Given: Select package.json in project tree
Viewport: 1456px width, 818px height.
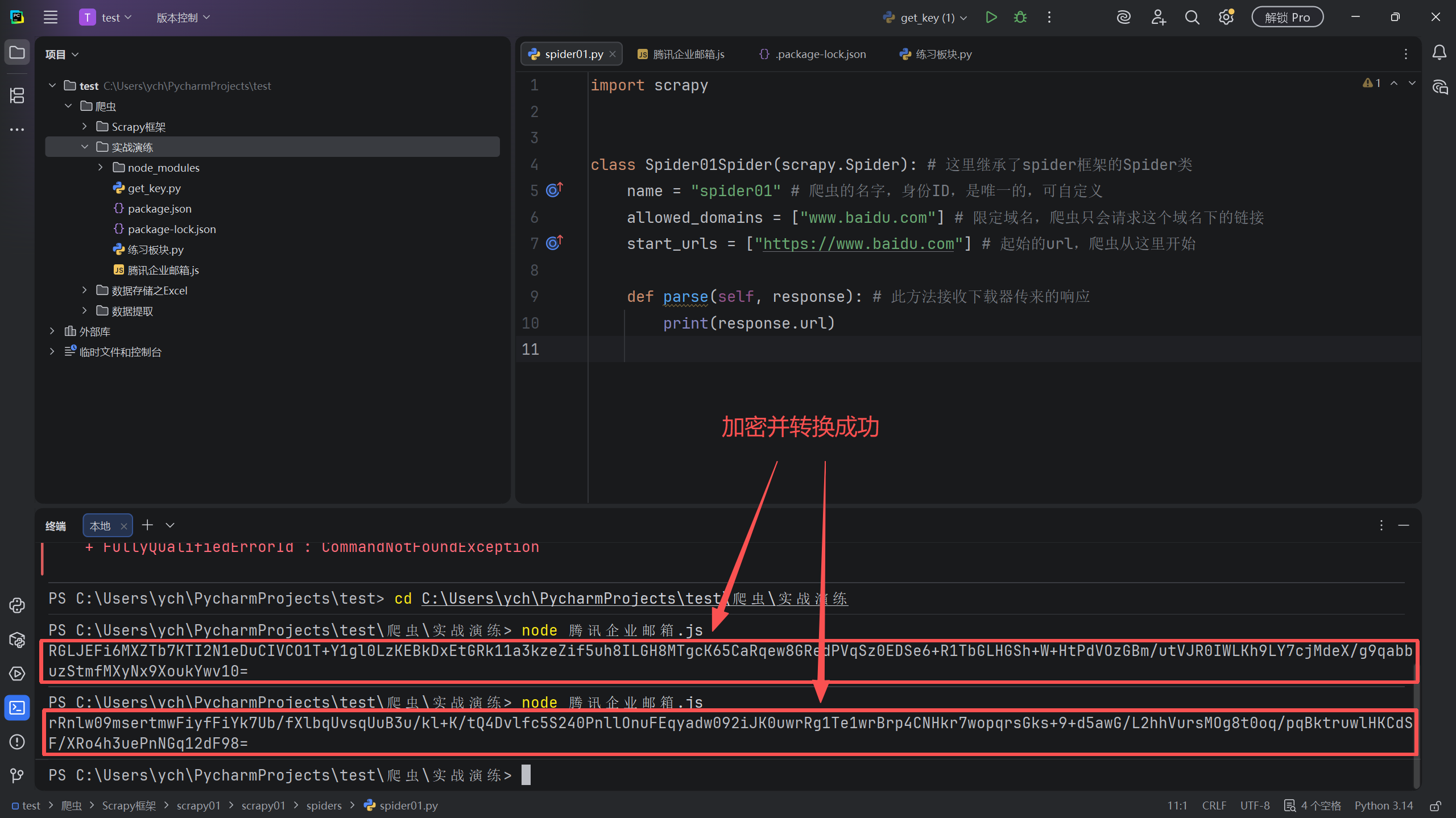Looking at the screenshot, I should [x=159, y=209].
